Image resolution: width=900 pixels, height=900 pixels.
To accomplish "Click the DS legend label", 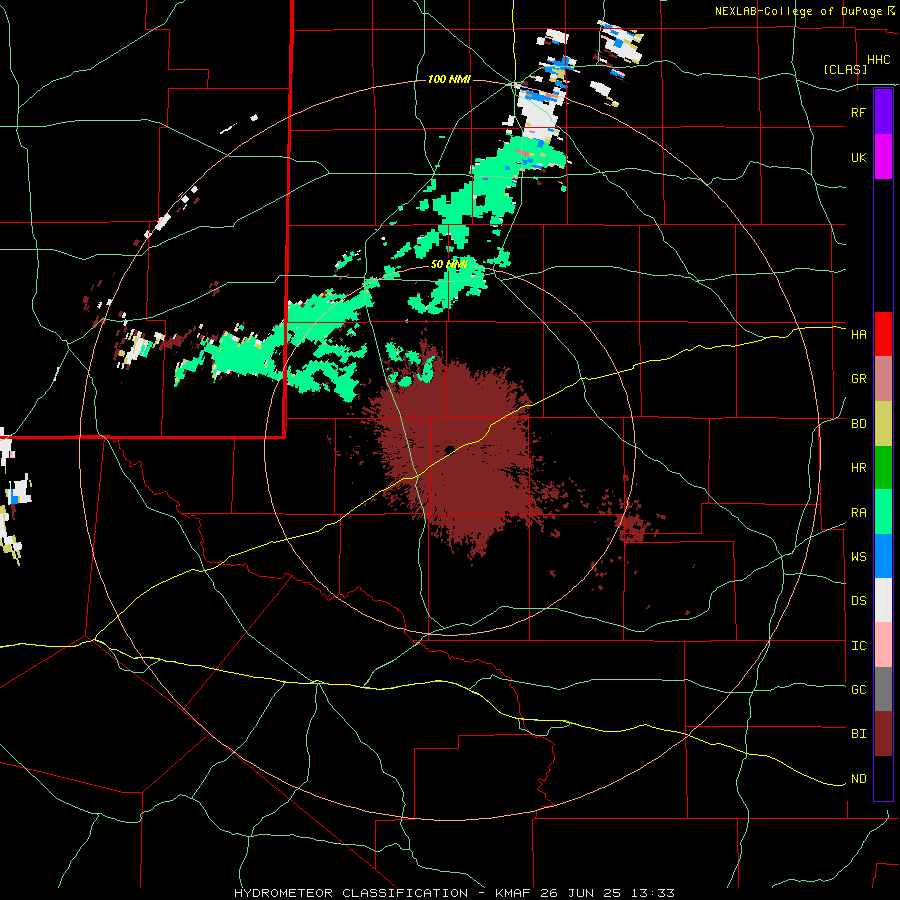I will (858, 601).
